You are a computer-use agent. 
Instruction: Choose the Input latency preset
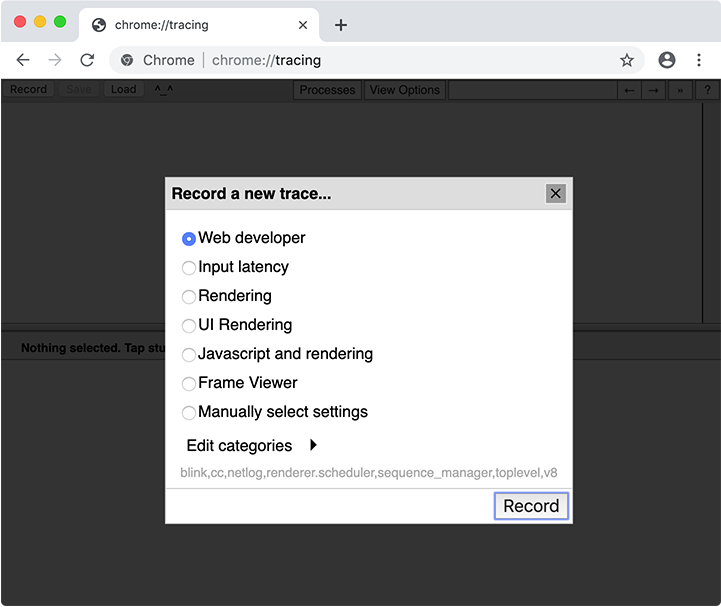click(x=189, y=268)
